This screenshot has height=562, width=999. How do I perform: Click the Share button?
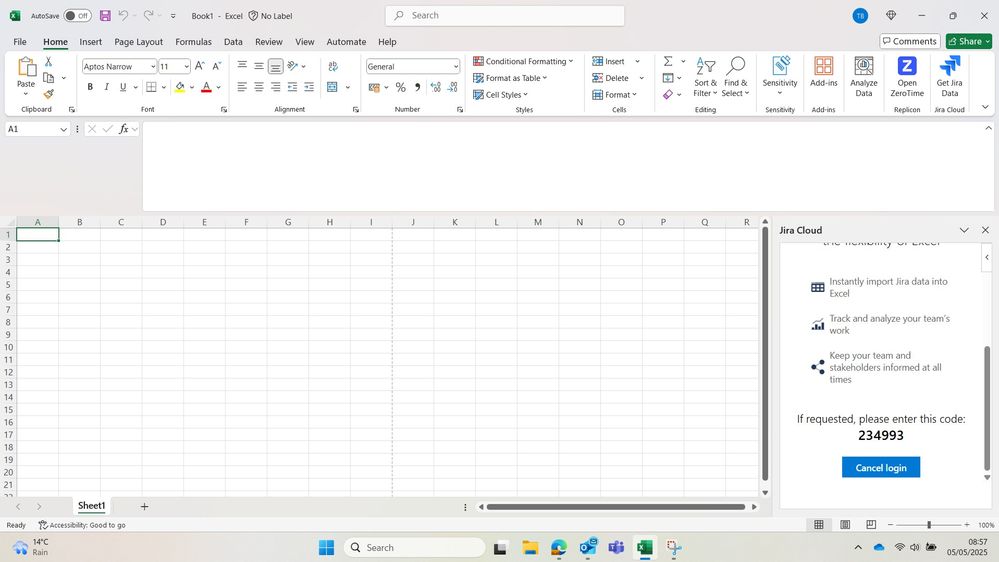(968, 41)
